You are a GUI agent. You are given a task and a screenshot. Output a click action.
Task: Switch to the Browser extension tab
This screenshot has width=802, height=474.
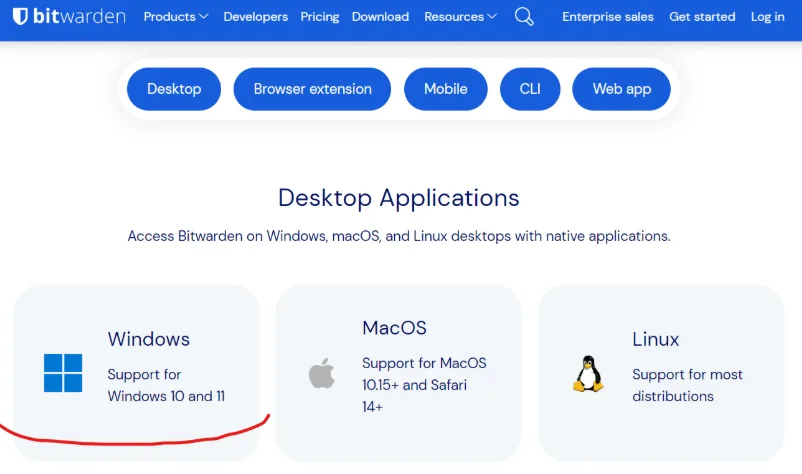click(312, 89)
